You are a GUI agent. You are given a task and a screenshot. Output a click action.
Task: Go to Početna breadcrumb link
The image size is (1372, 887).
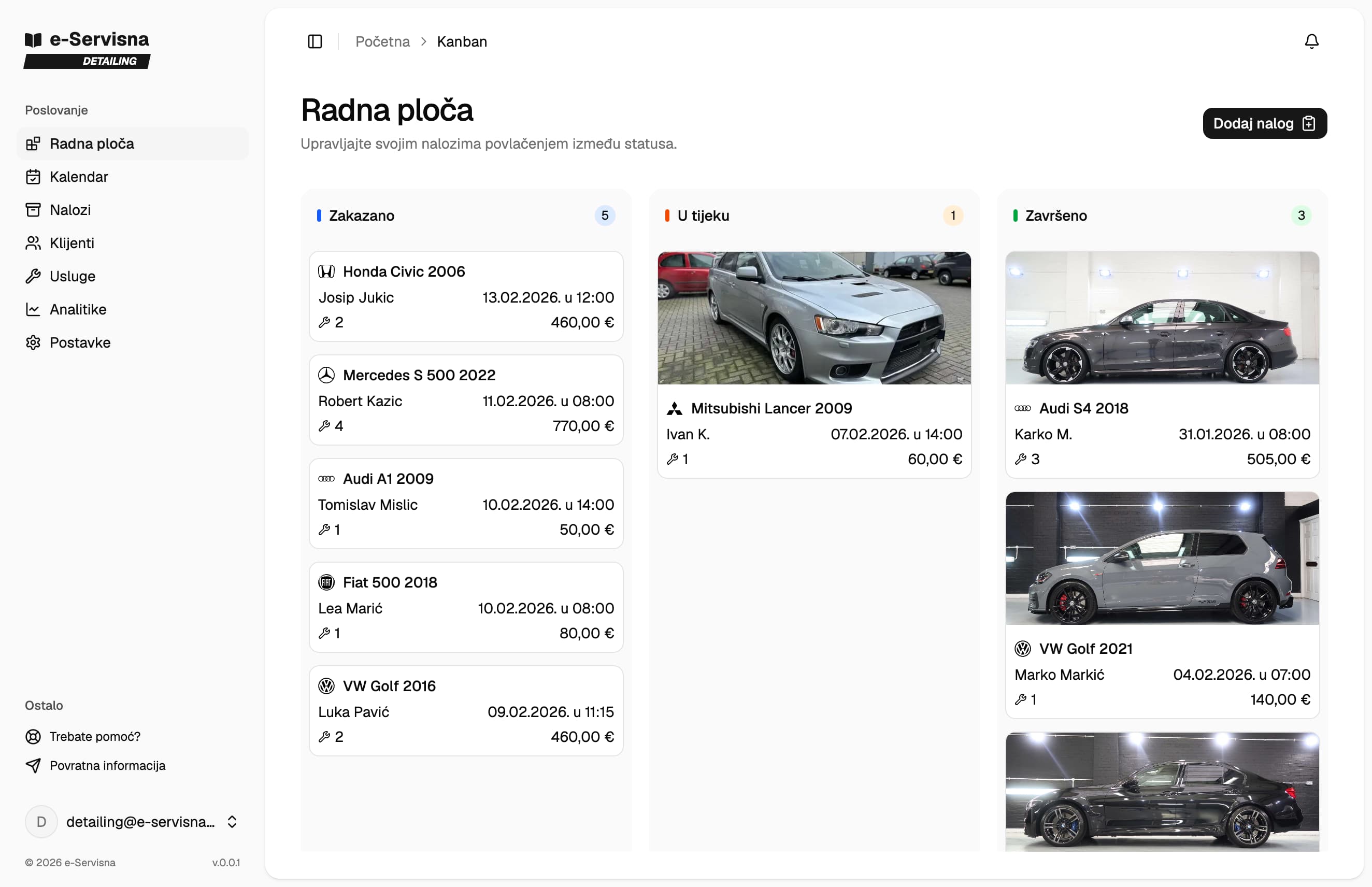[x=382, y=41]
